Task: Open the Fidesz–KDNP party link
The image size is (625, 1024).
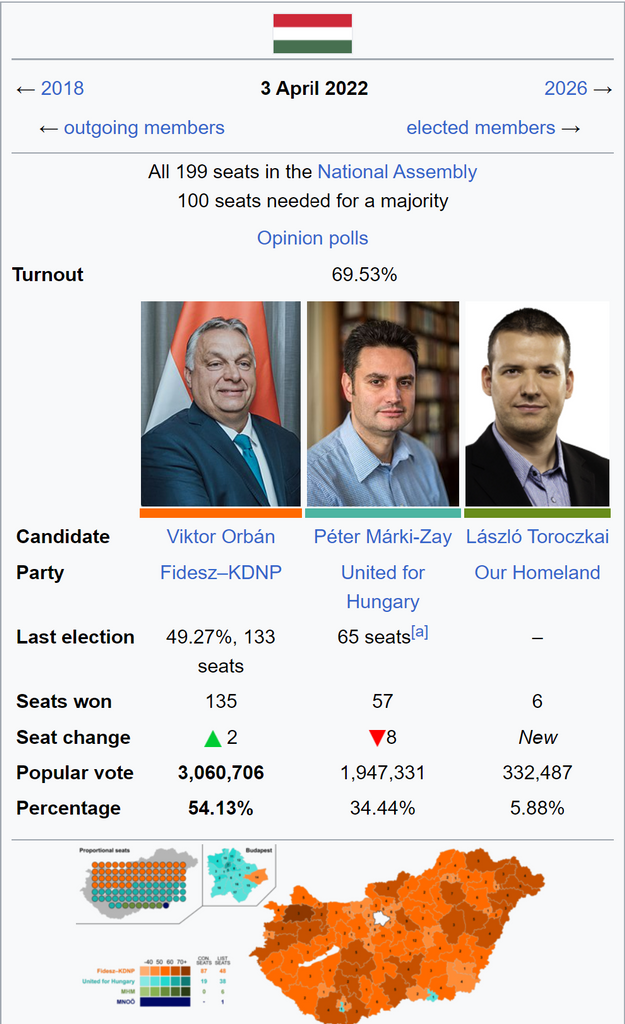Action: point(221,572)
